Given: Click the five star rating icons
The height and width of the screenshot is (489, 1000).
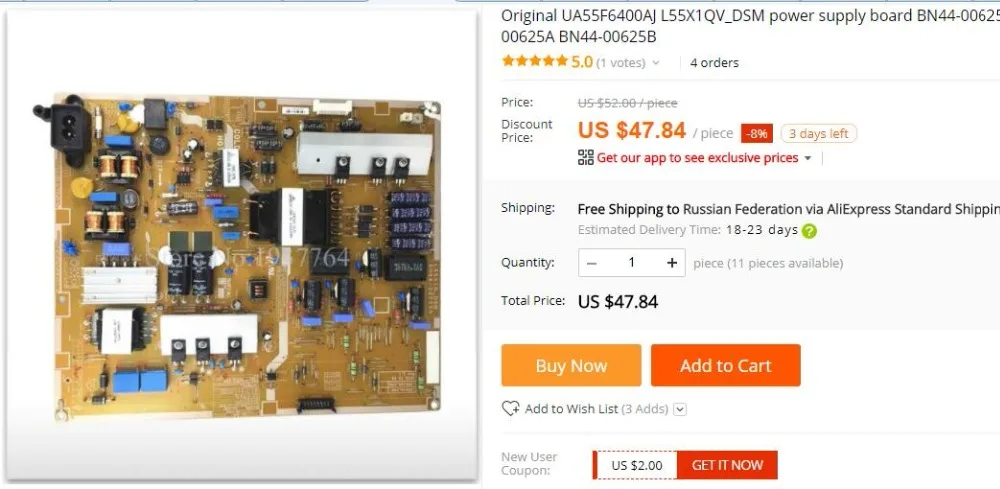Looking at the screenshot, I should click(x=534, y=61).
